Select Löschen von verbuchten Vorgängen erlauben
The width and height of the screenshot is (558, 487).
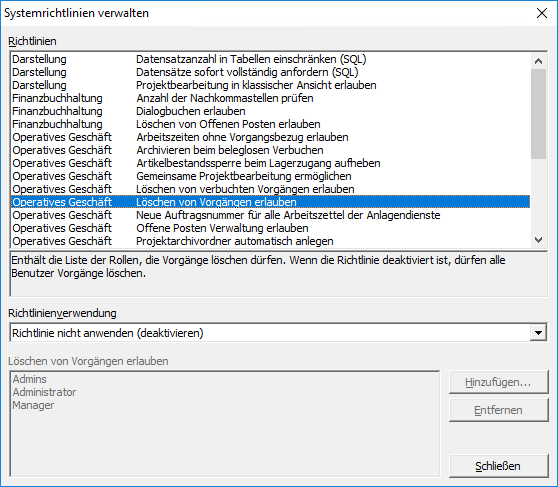pyautogui.click(x=270, y=189)
